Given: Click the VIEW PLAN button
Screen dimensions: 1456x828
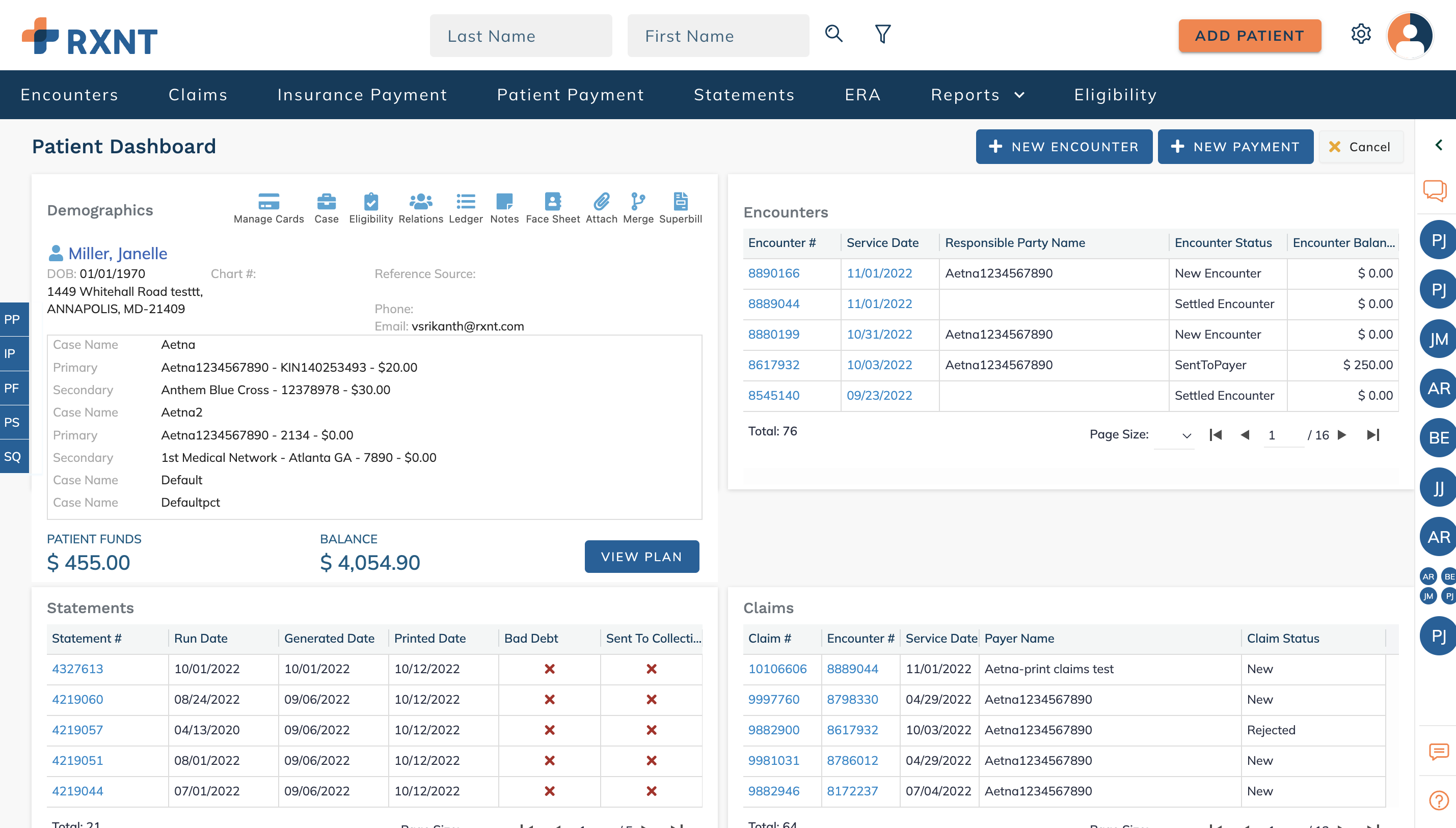Looking at the screenshot, I should tap(641, 556).
